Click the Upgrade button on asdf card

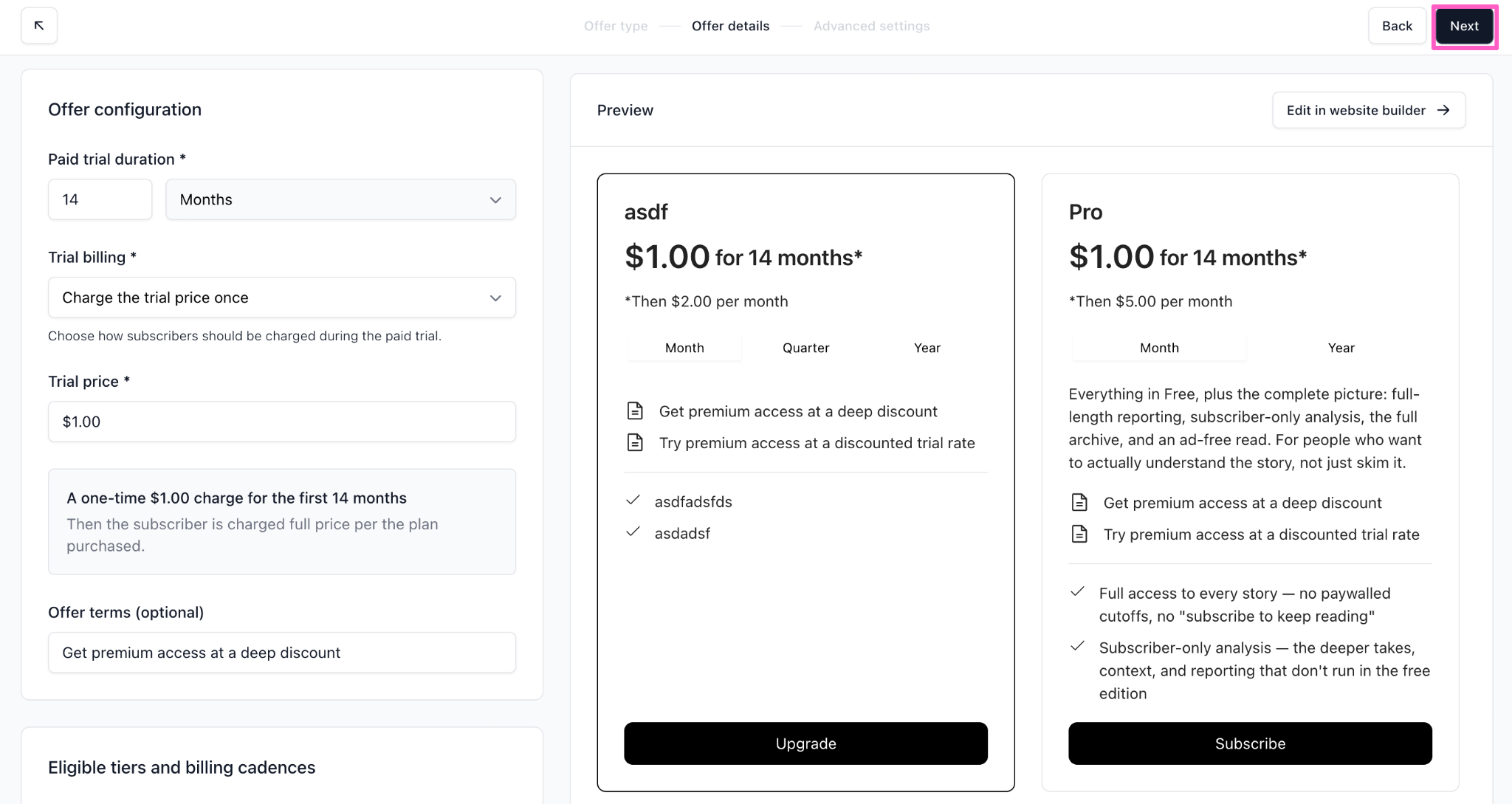(805, 743)
